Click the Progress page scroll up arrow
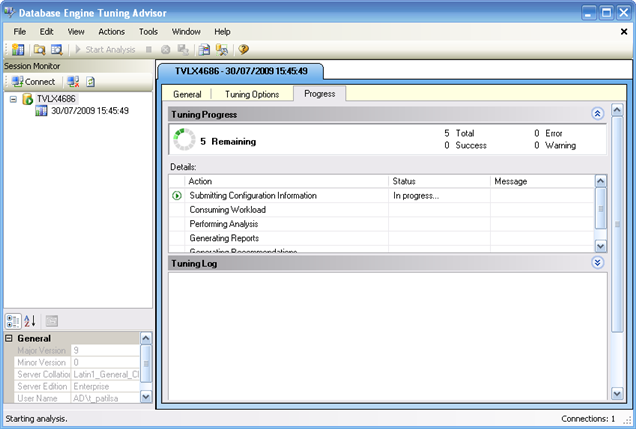 (617, 109)
